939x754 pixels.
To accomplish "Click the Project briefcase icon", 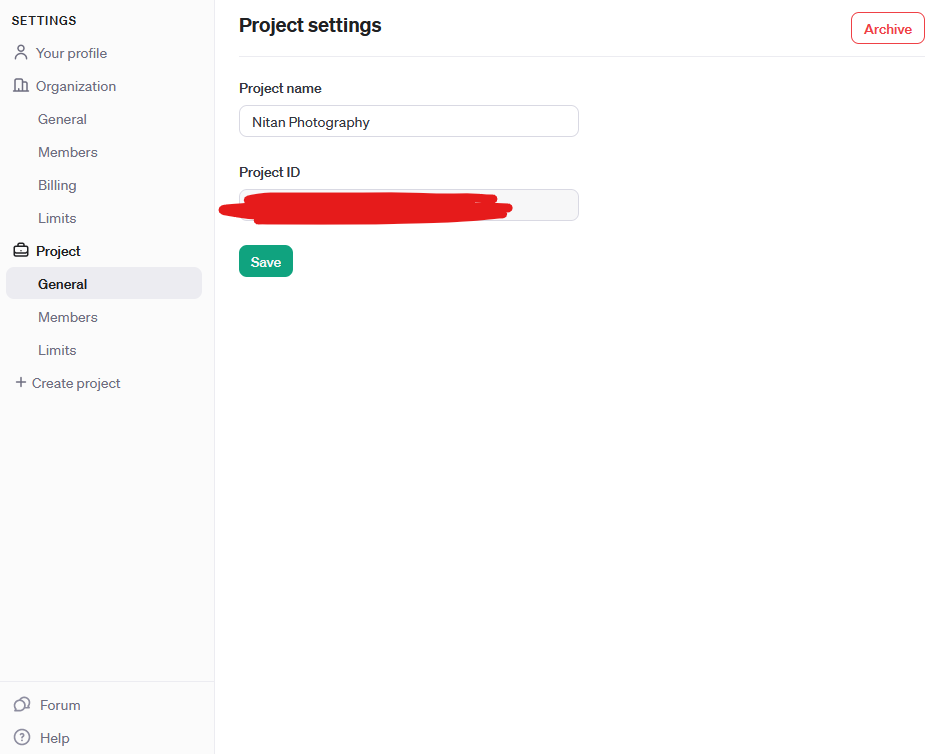I will pos(21,251).
